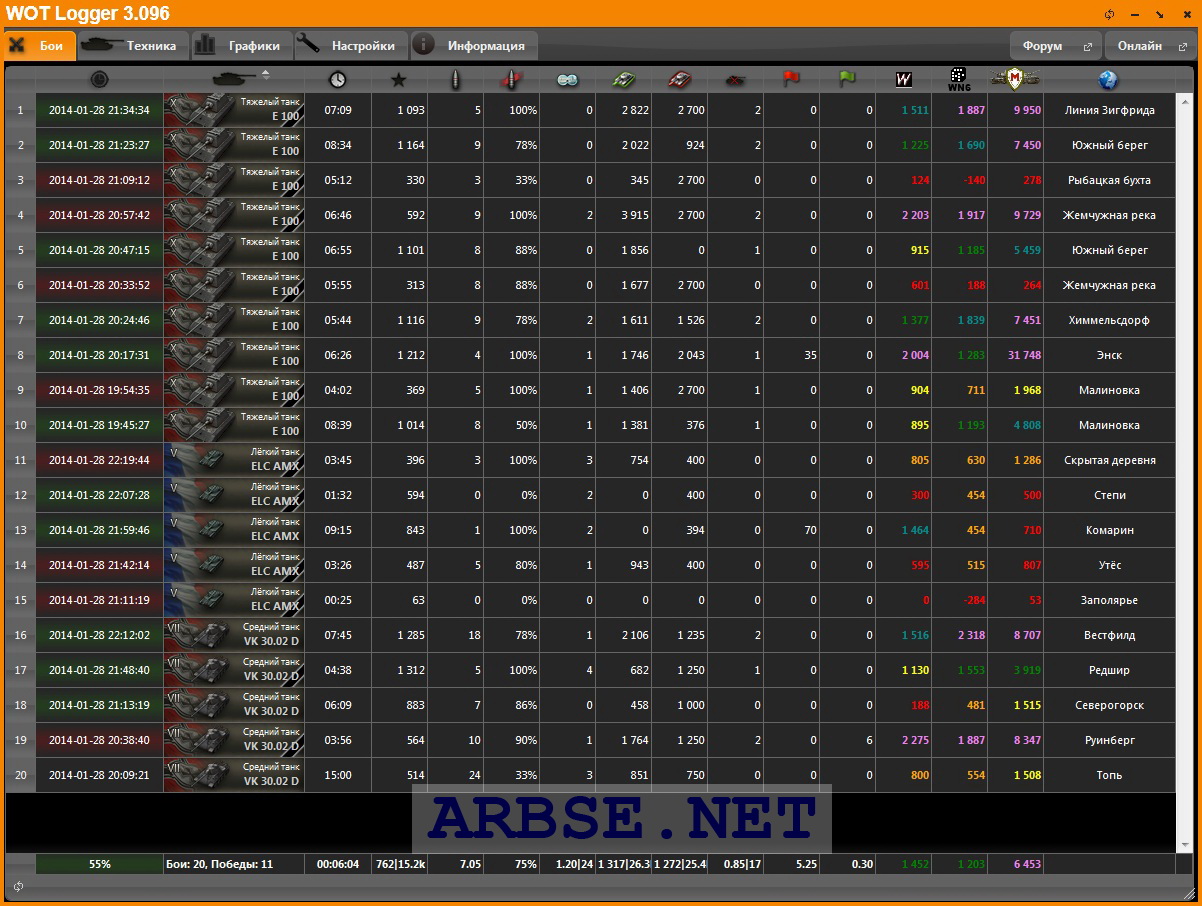
Task: Sort by experience star header icon
Action: tap(398, 79)
